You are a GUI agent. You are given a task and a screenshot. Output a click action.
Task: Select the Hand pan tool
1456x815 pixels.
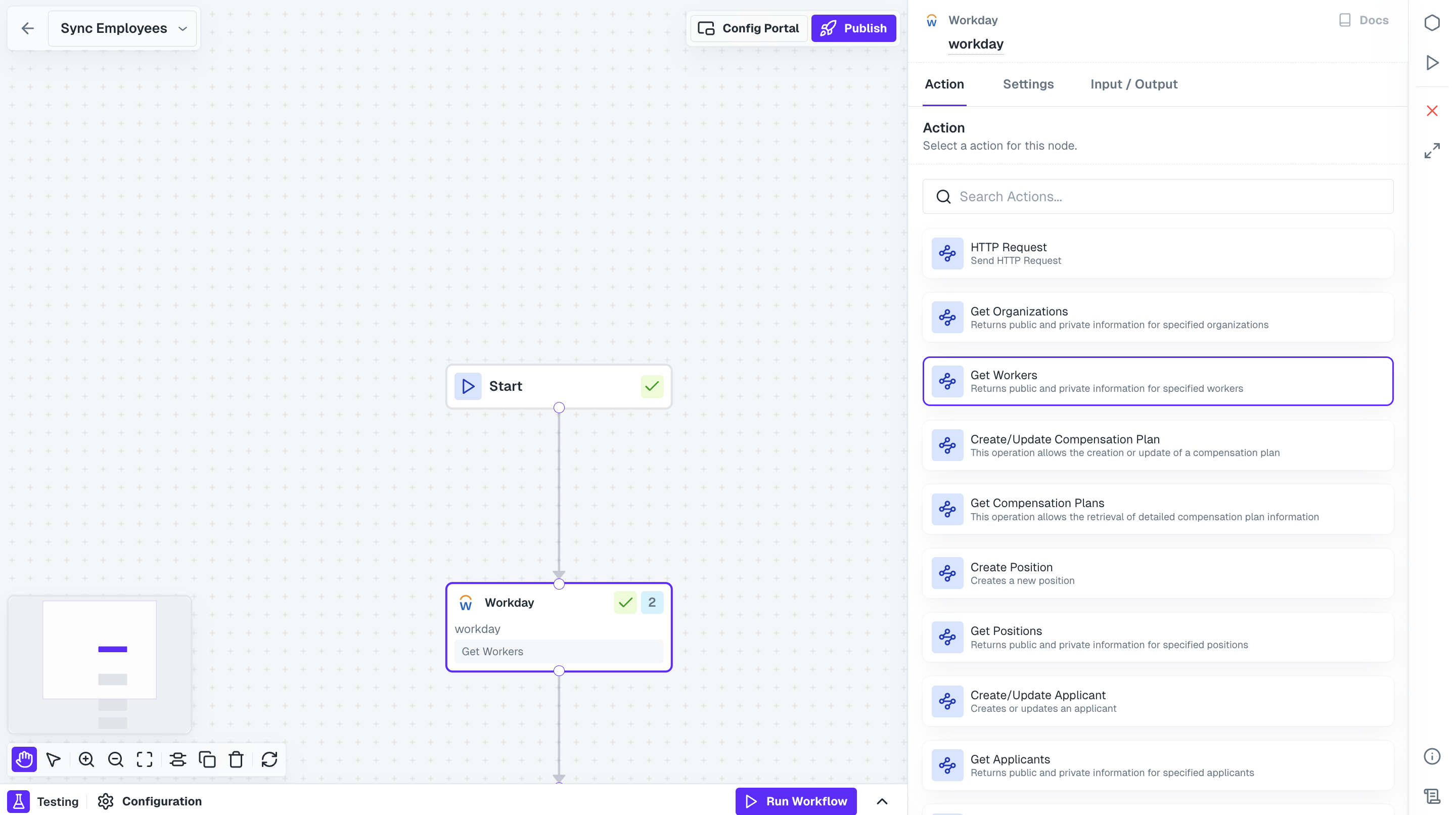(24, 759)
